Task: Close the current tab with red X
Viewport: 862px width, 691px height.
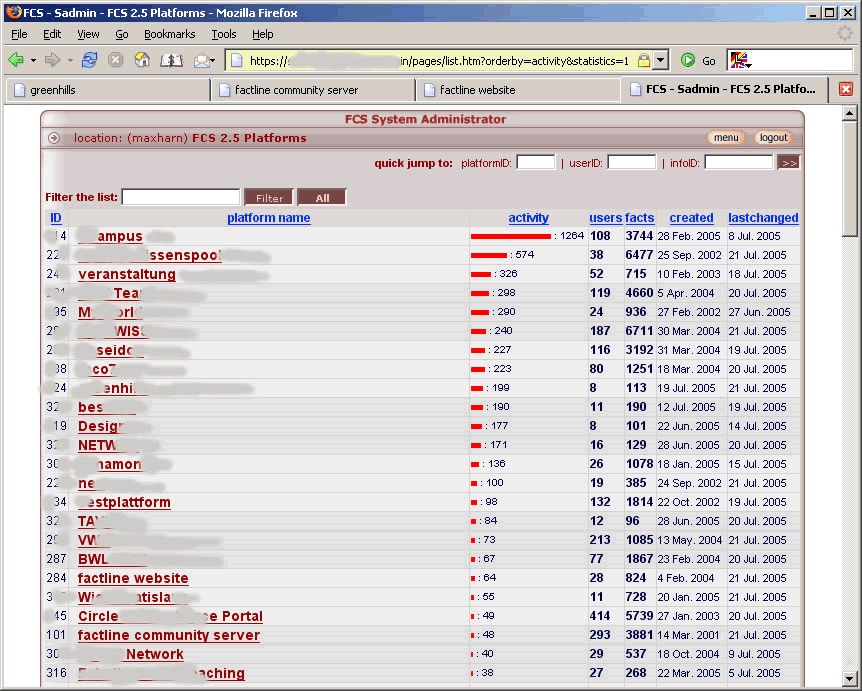Action: [x=845, y=89]
